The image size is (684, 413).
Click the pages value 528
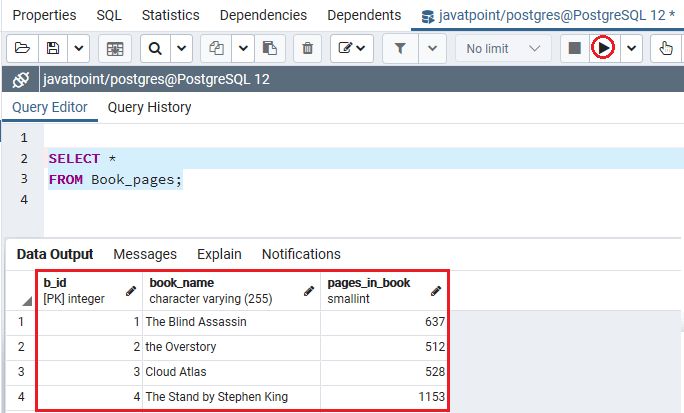point(384,372)
